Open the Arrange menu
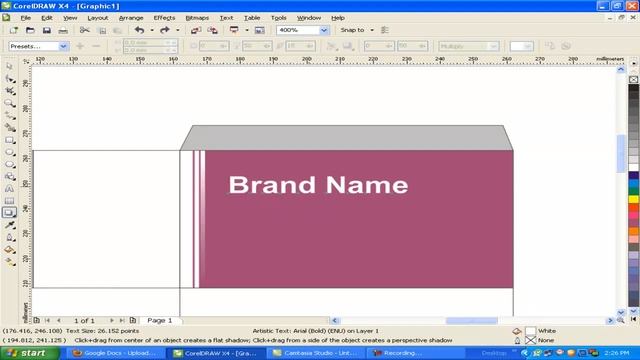Viewport: 640px width, 360px height. (131, 18)
